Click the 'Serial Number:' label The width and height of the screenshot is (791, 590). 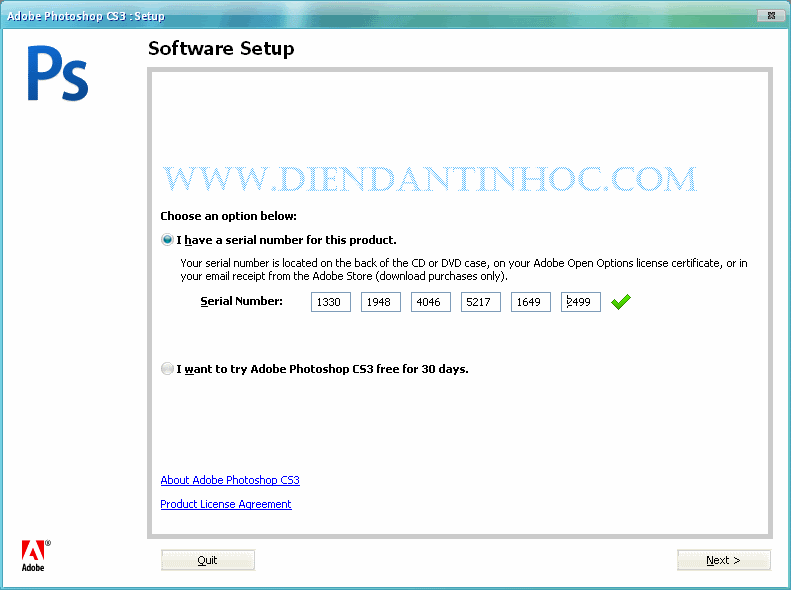242,301
